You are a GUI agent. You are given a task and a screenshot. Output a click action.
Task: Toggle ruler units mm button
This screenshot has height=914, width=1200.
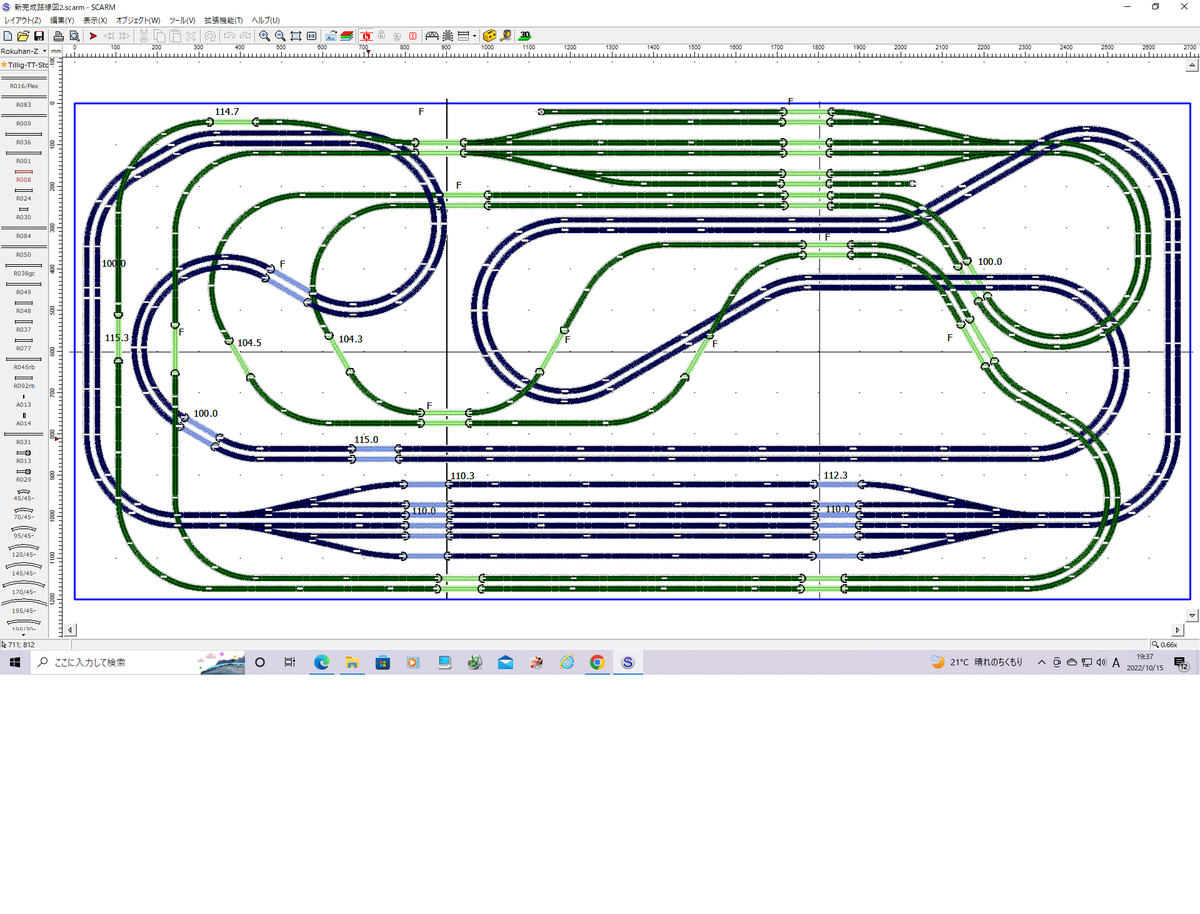pos(56,50)
